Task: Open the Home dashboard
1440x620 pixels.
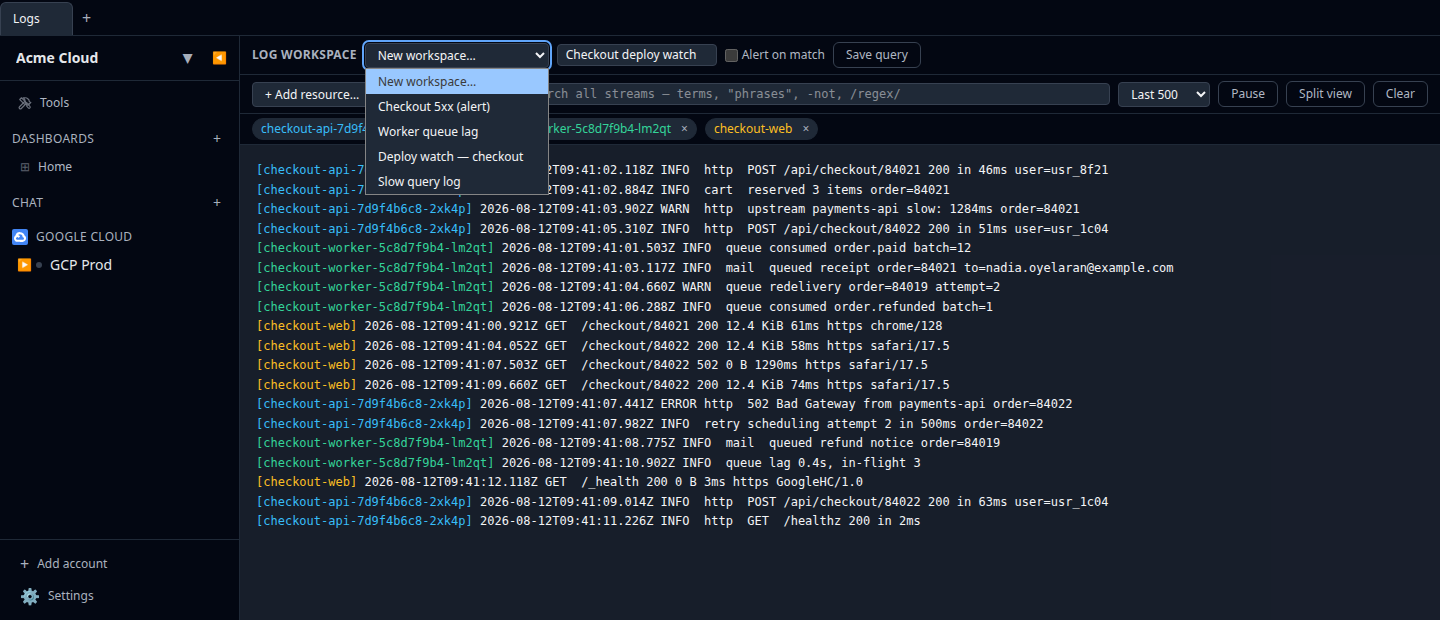Action: click(x=55, y=167)
